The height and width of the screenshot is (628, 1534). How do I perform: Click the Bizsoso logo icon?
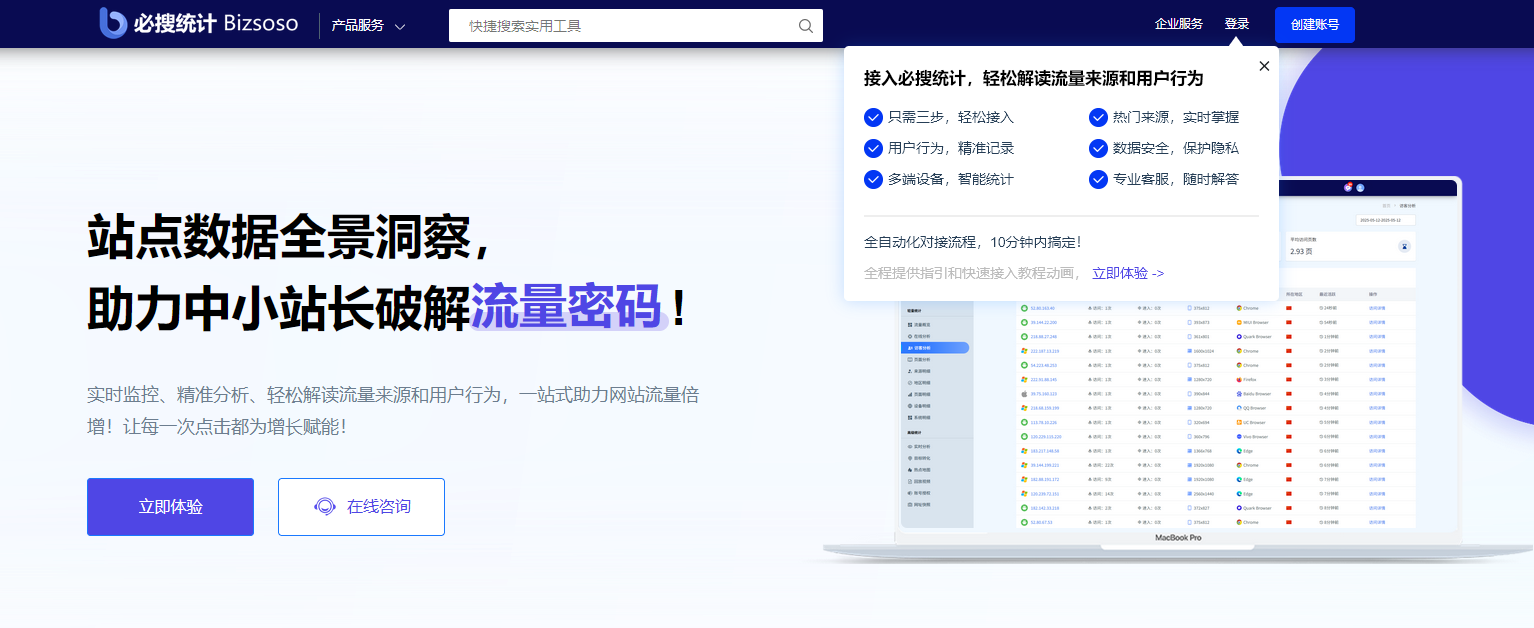[x=113, y=23]
